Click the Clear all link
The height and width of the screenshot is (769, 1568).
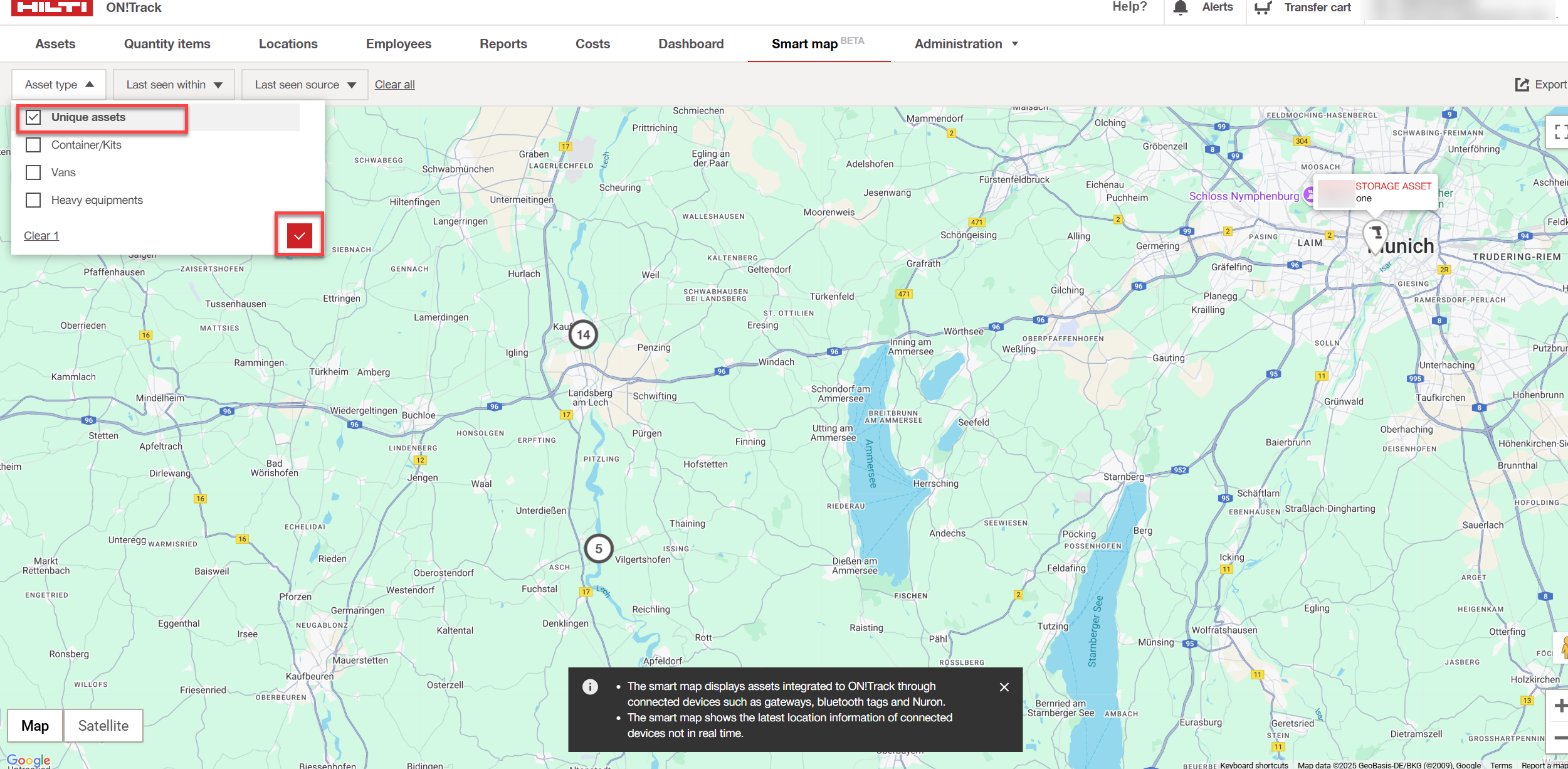pyautogui.click(x=394, y=85)
